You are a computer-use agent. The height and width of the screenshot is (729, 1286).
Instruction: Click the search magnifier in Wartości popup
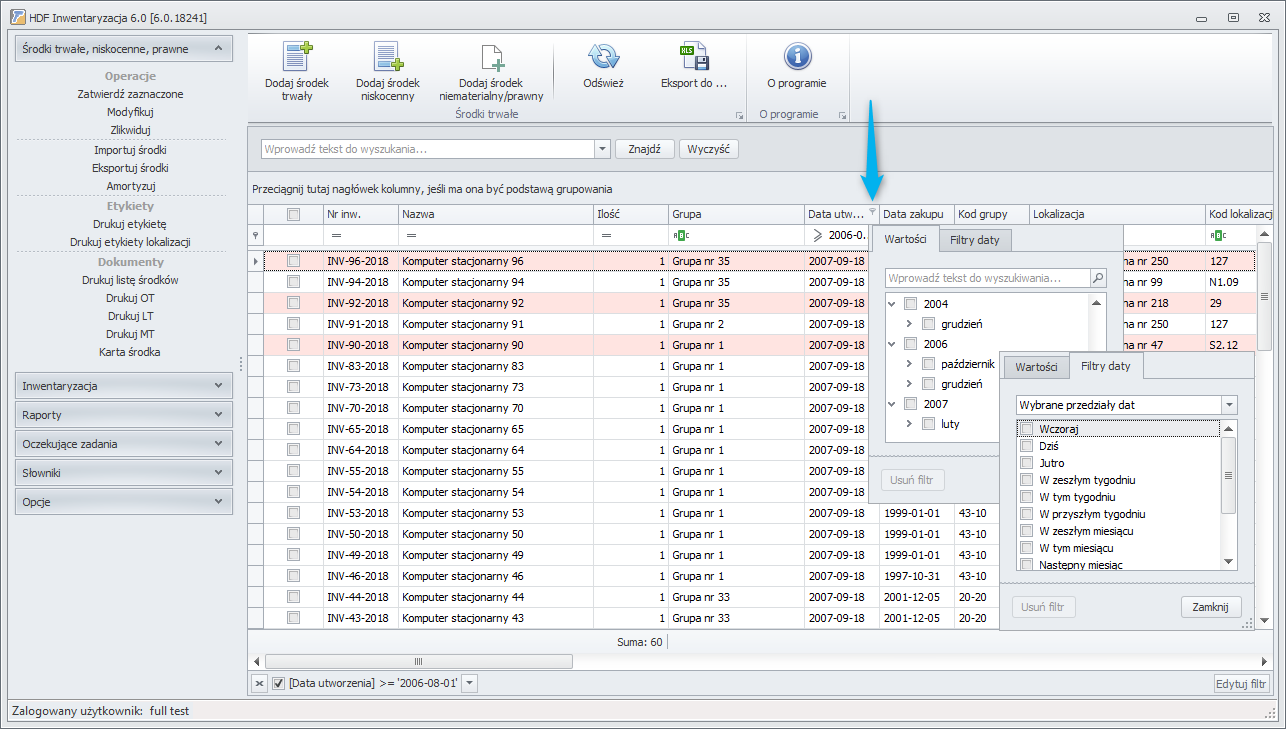1098,278
